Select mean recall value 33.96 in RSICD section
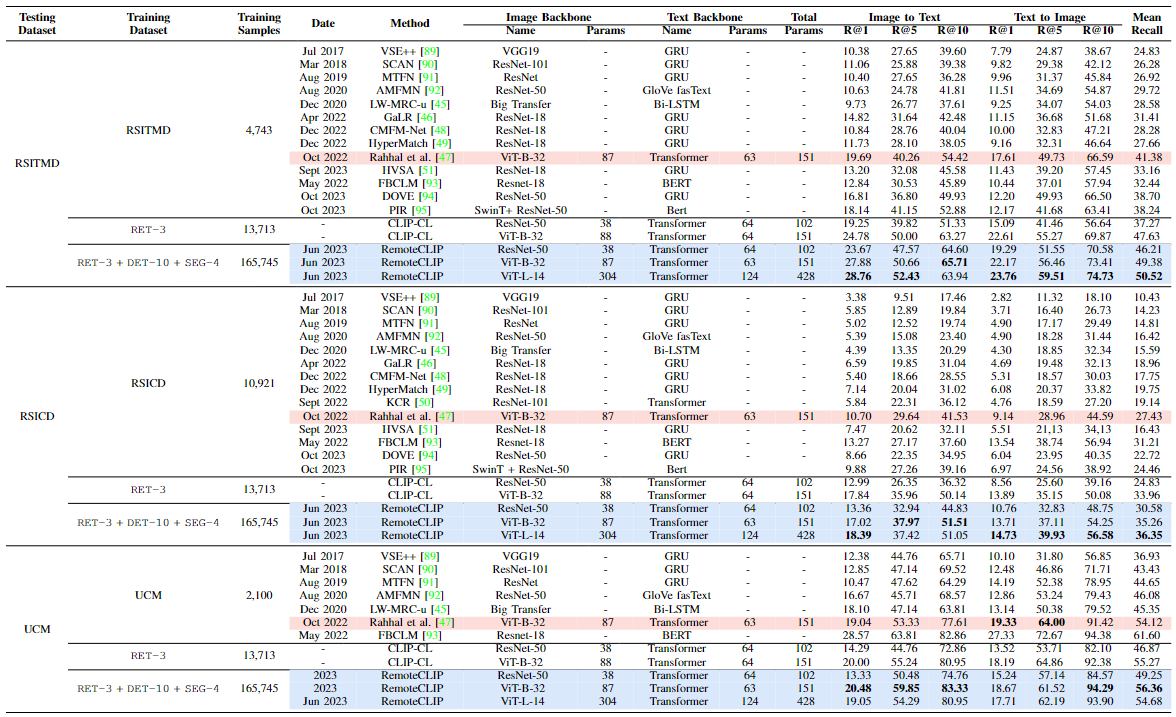Image resolution: width=1176 pixels, height=717 pixels. click(1147, 496)
